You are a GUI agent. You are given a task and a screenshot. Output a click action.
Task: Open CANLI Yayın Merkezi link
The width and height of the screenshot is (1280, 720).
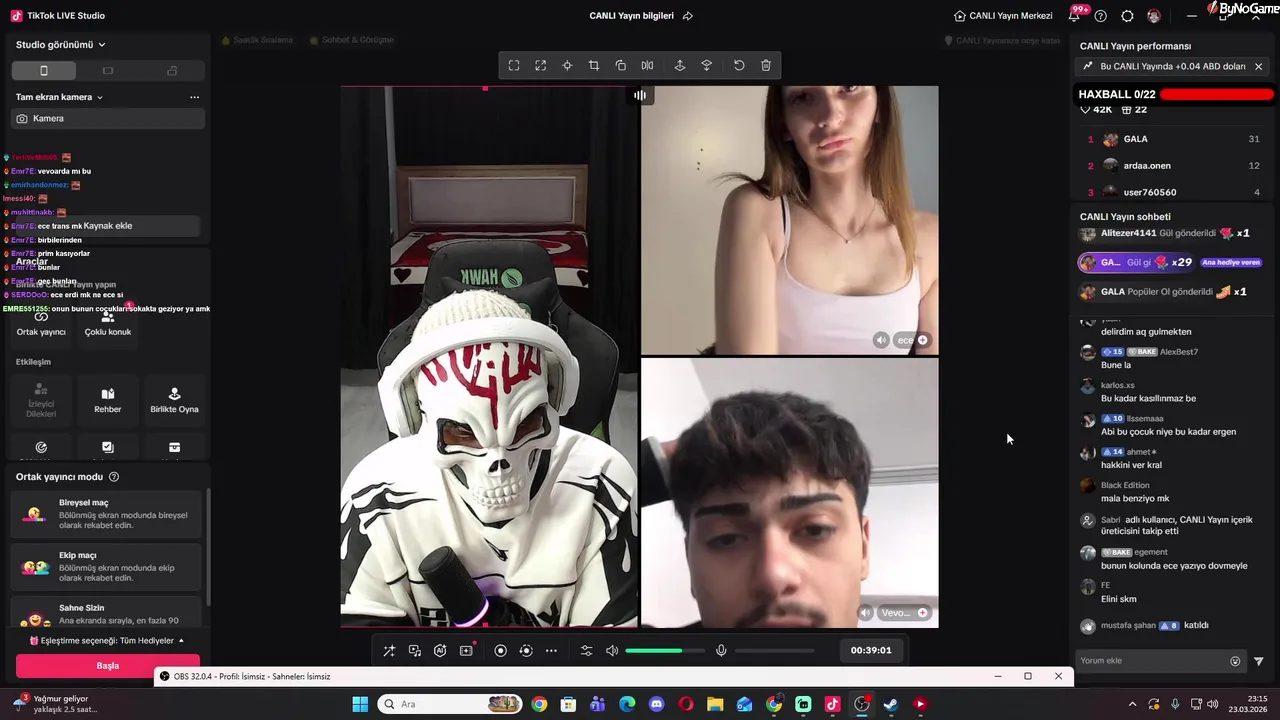[1003, 16]
